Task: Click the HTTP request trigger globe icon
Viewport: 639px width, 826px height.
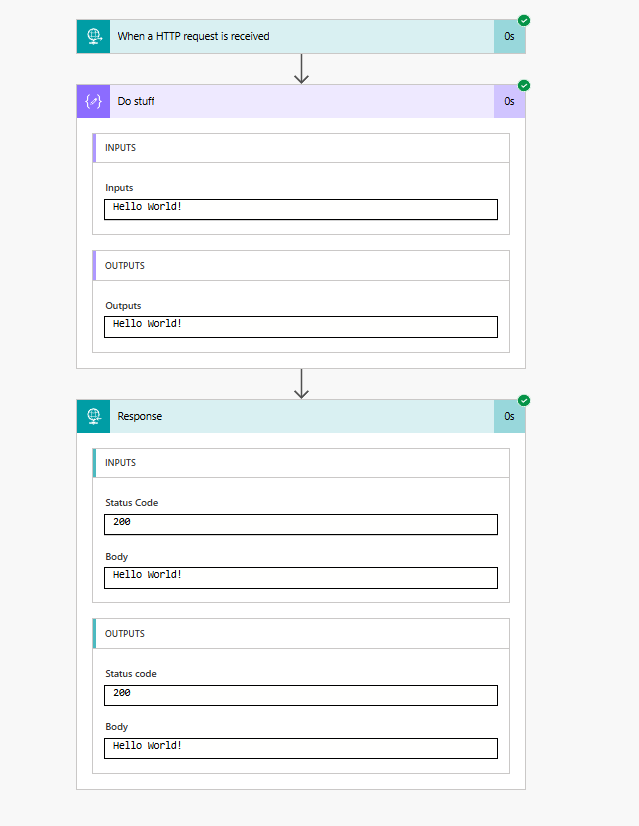Action: tap(93, 36)
